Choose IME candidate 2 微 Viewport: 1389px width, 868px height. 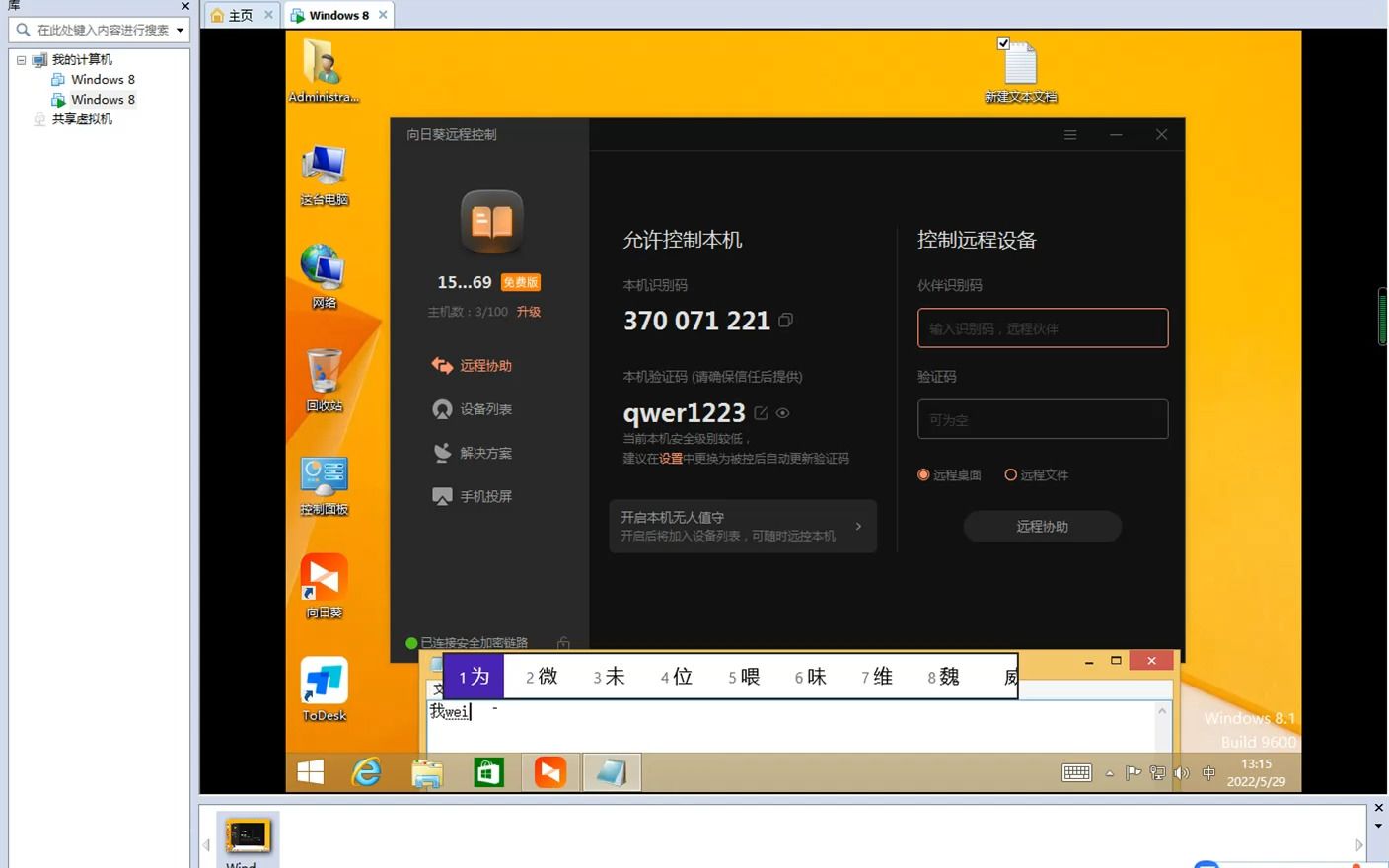[542, 677]
